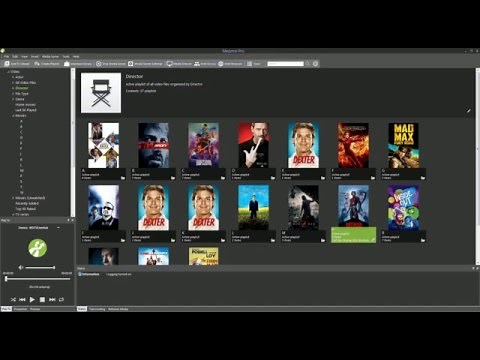Select the Director tree item
This screenshot has width=480, height=360.
click(x=22, y=88)
